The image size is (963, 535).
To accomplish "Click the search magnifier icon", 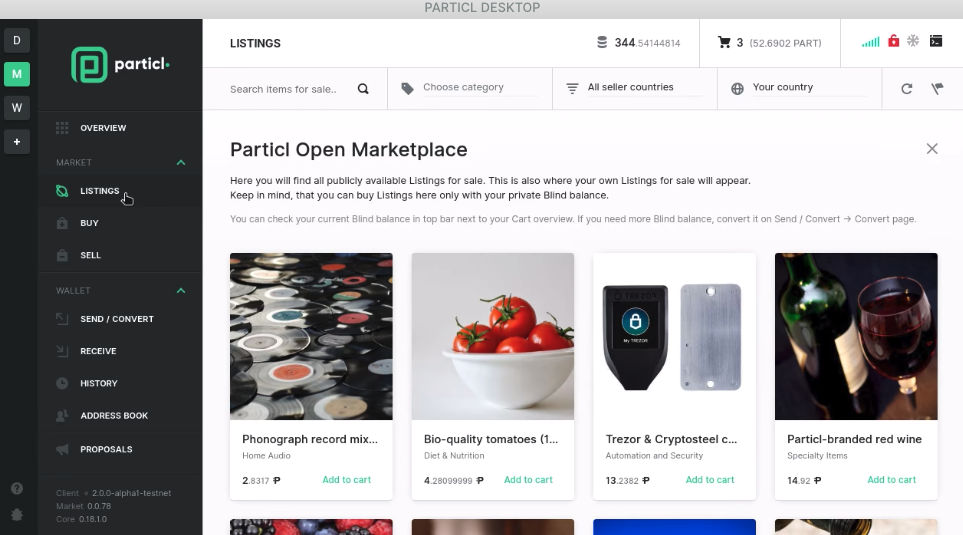I will (x=363, y=89).
